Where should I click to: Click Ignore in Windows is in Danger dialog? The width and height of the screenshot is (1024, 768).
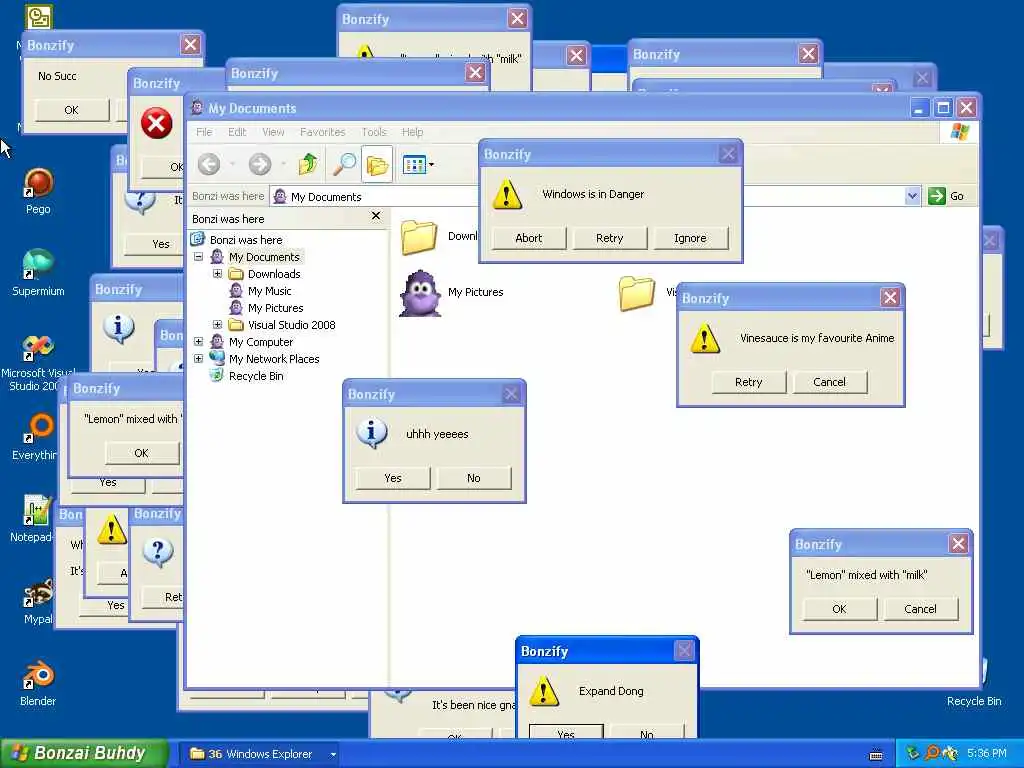[x=690, y=238]
